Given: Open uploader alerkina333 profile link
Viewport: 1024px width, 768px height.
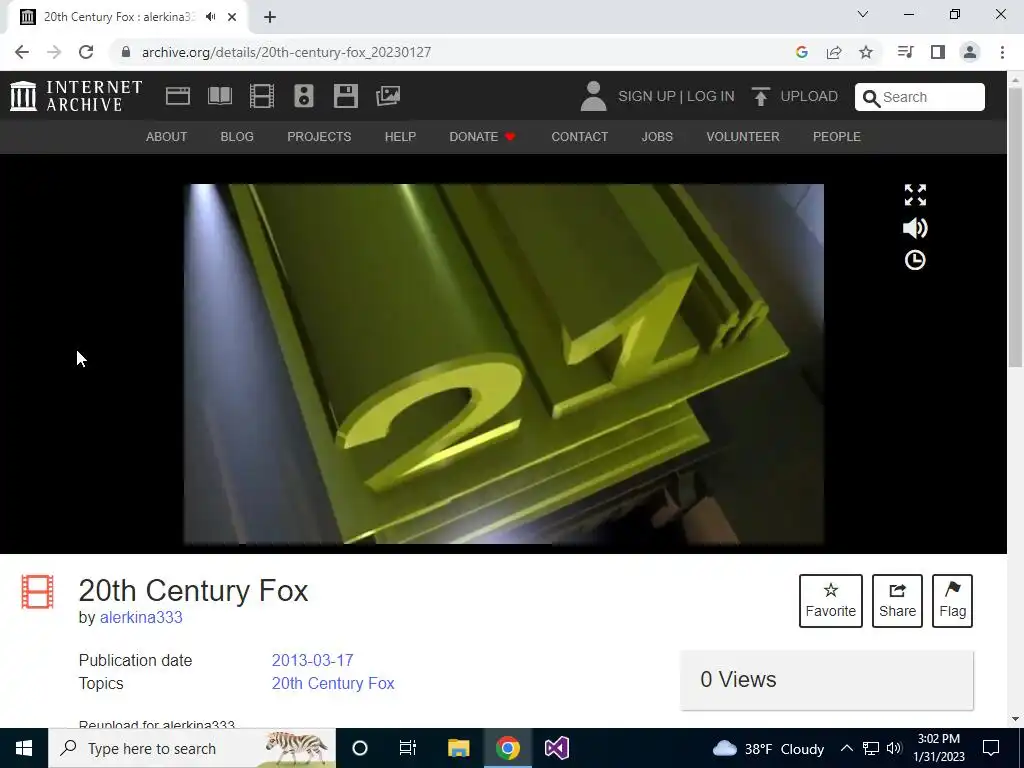Looking at the screenshot, I should pyautogui.click(x=141, y=617).
